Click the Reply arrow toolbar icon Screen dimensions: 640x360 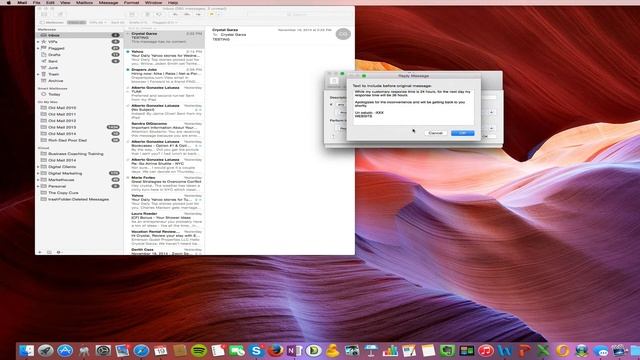tap(175, 14)
